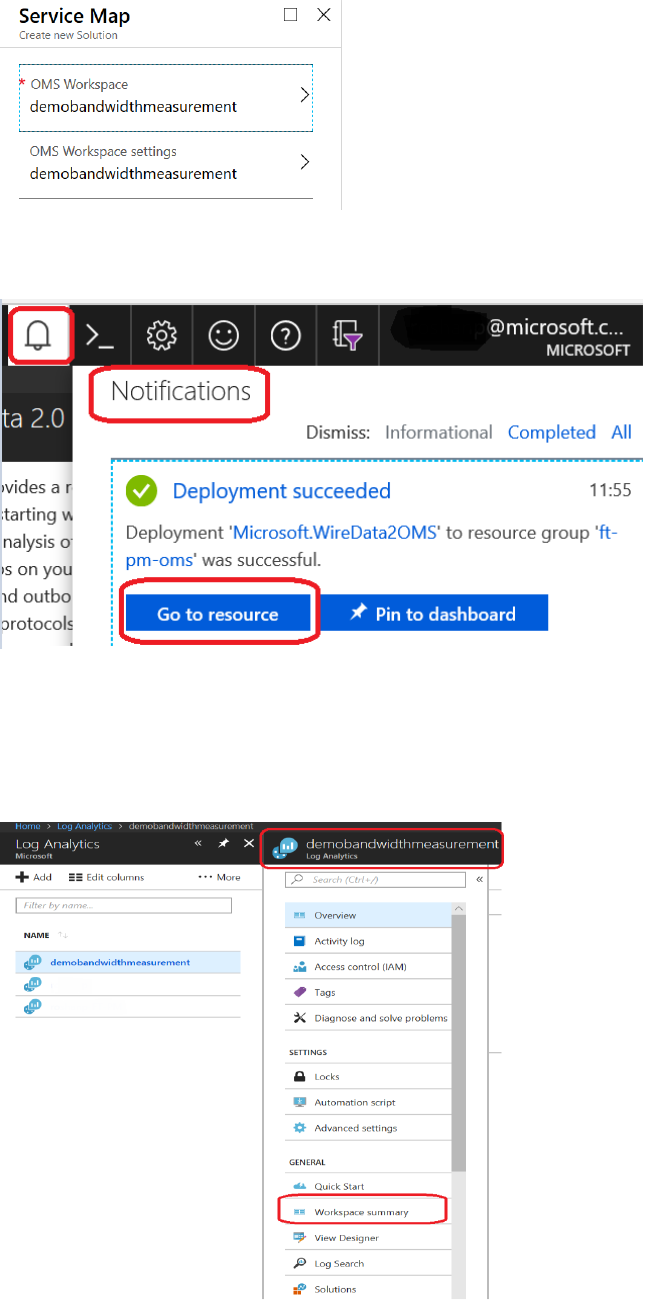Open the Microsoft.WireData2OMS deployment link
Viewport: 646px width, 1303px height.
335,533
